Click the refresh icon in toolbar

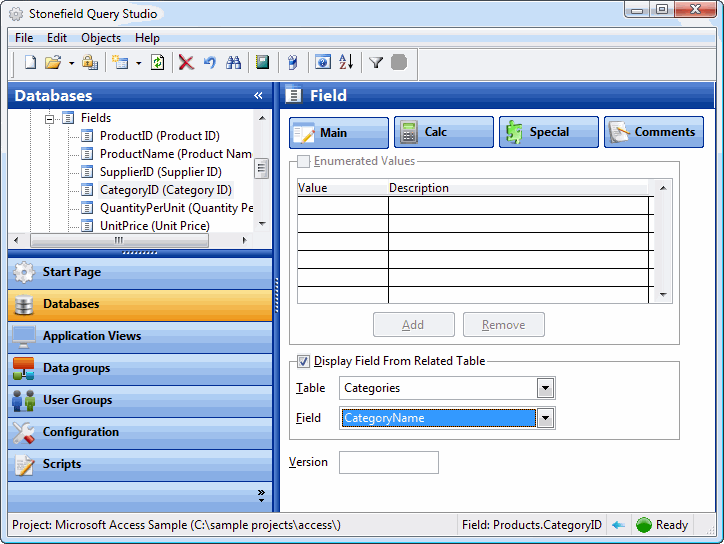157,63
